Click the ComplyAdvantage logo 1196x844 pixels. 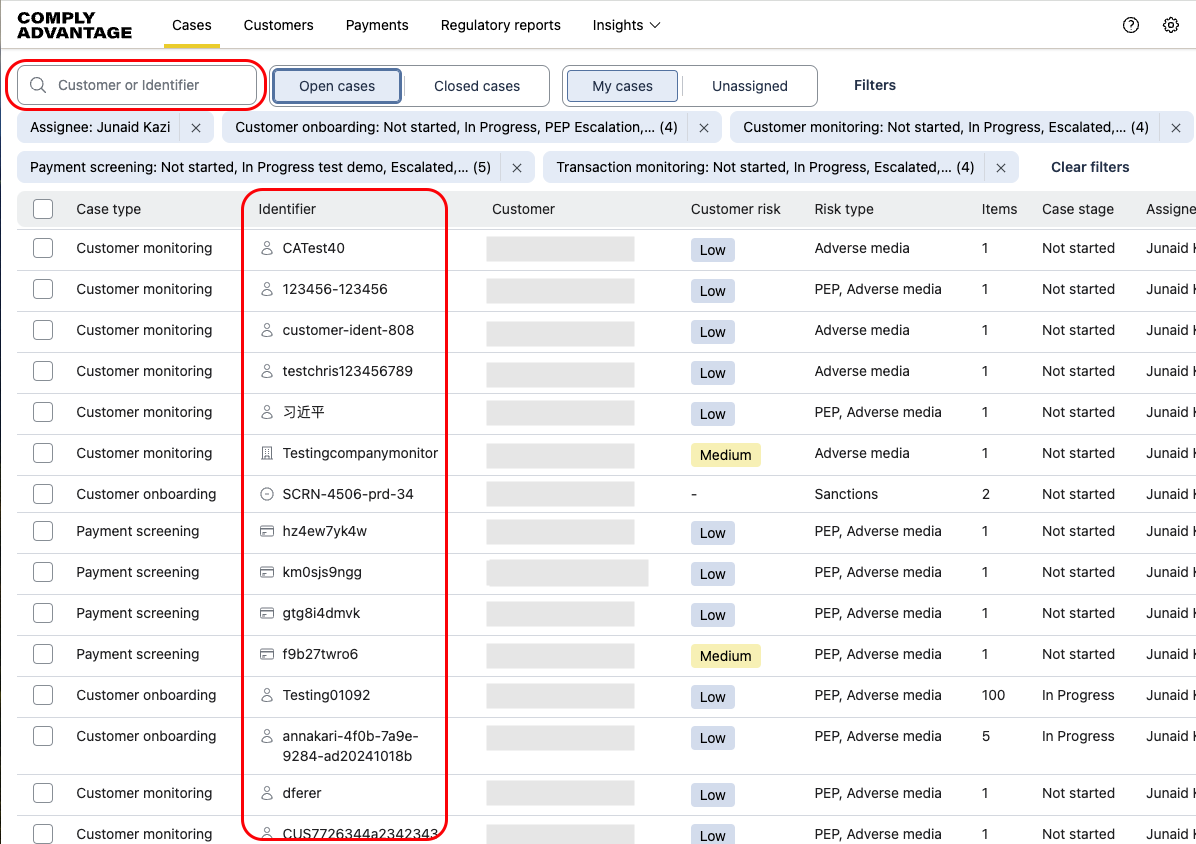coord(75,26)
